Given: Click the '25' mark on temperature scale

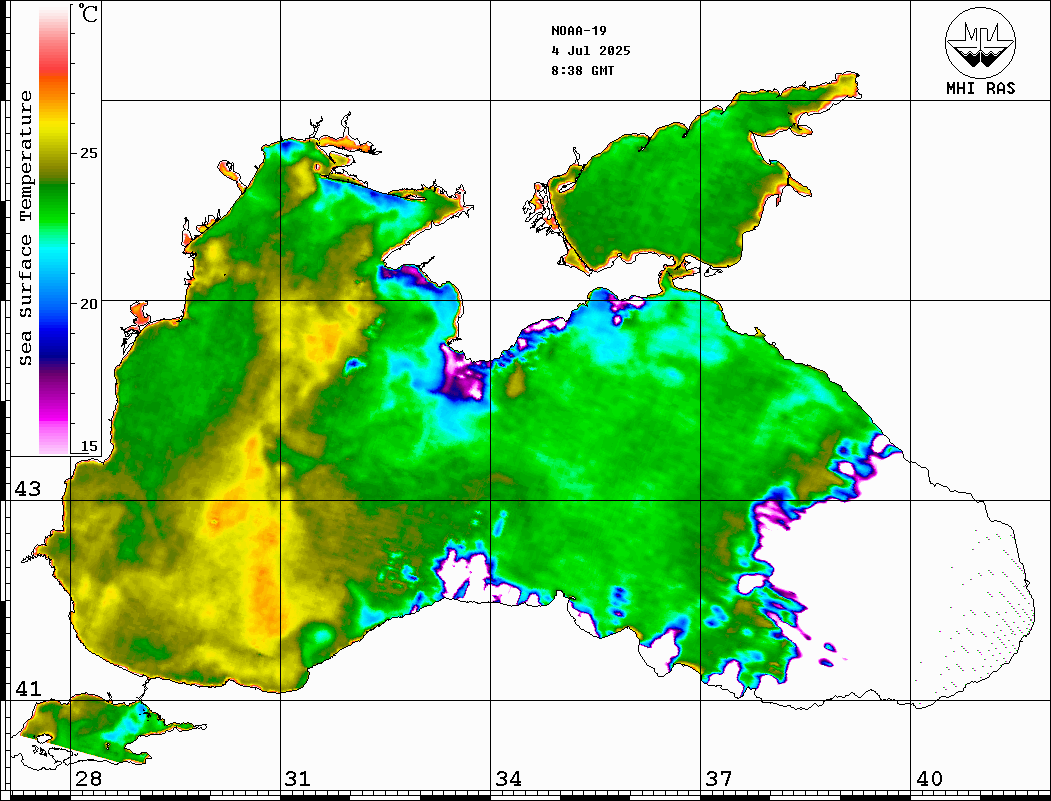Looking at the screenshot, I should [x=88, y=153].
